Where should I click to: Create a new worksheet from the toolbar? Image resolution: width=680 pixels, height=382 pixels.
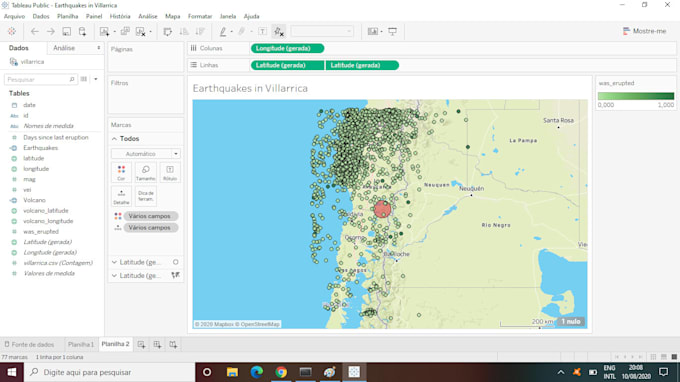(104, 31)
